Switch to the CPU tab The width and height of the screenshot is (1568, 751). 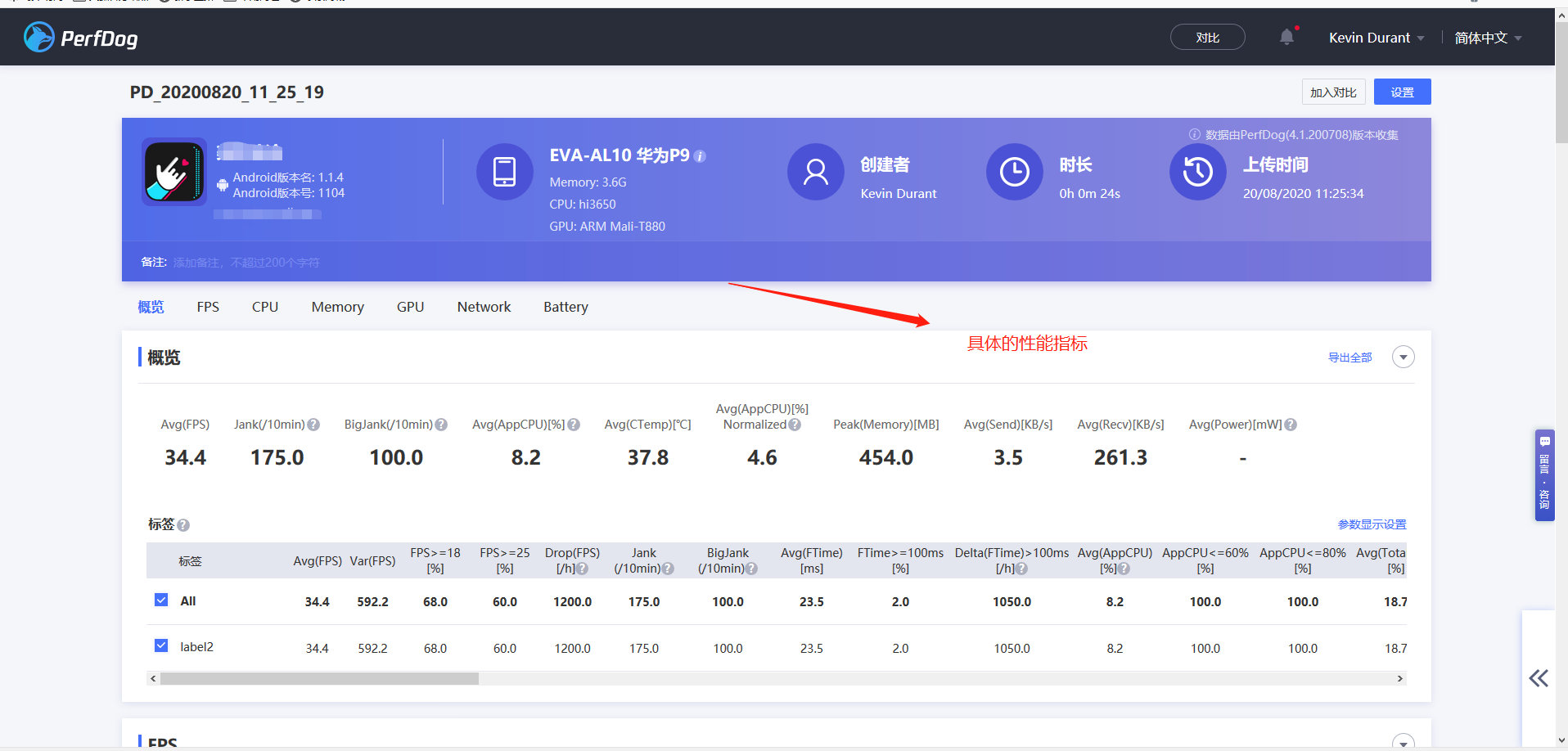265,307
